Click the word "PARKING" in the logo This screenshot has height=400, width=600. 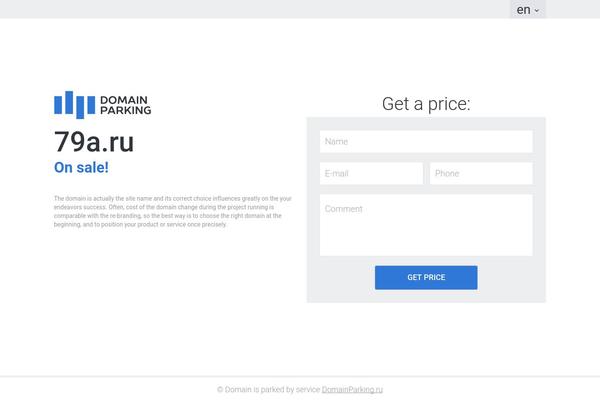[x=126, y=110]
